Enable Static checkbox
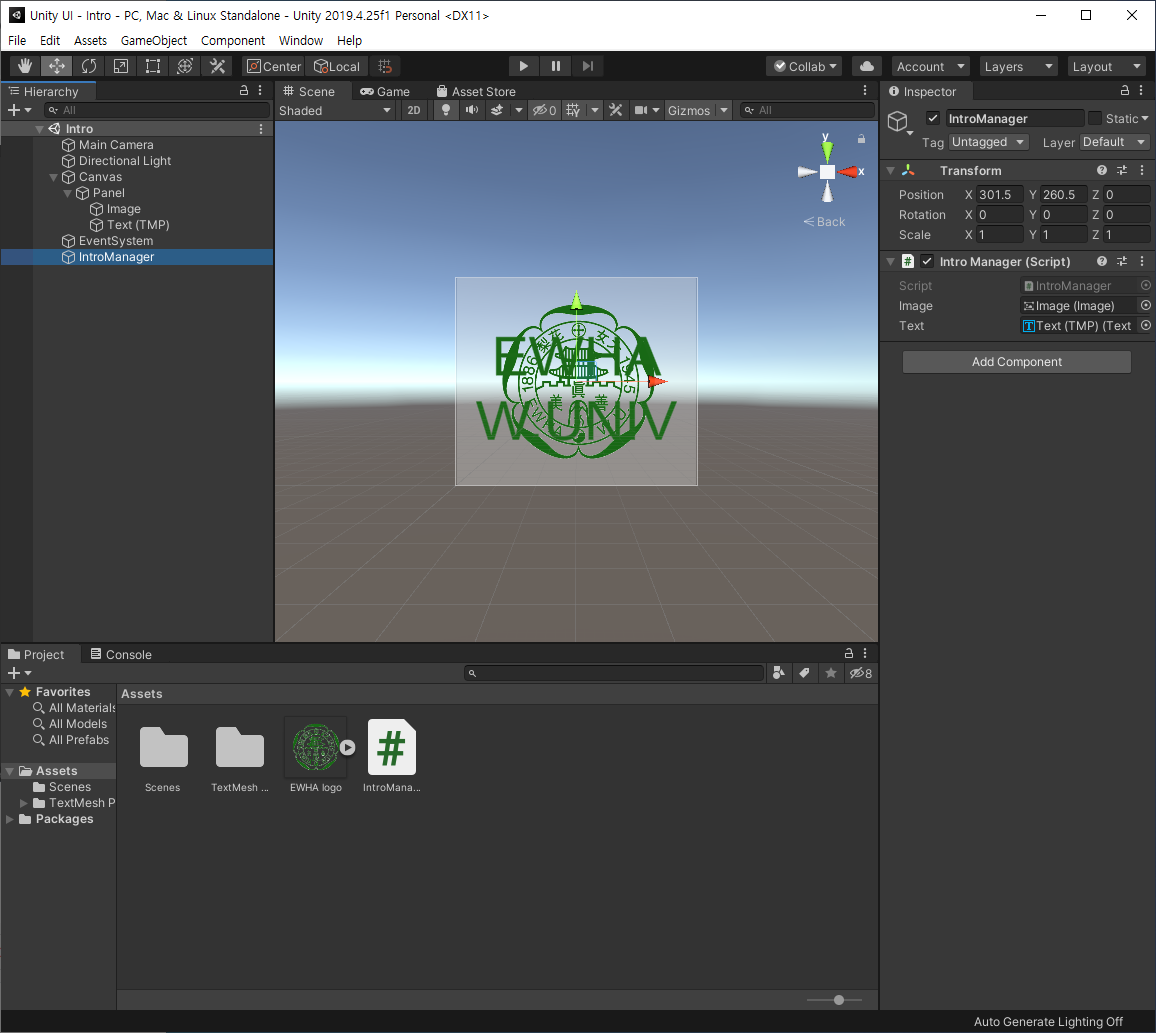 click(x=1095, y=118)
